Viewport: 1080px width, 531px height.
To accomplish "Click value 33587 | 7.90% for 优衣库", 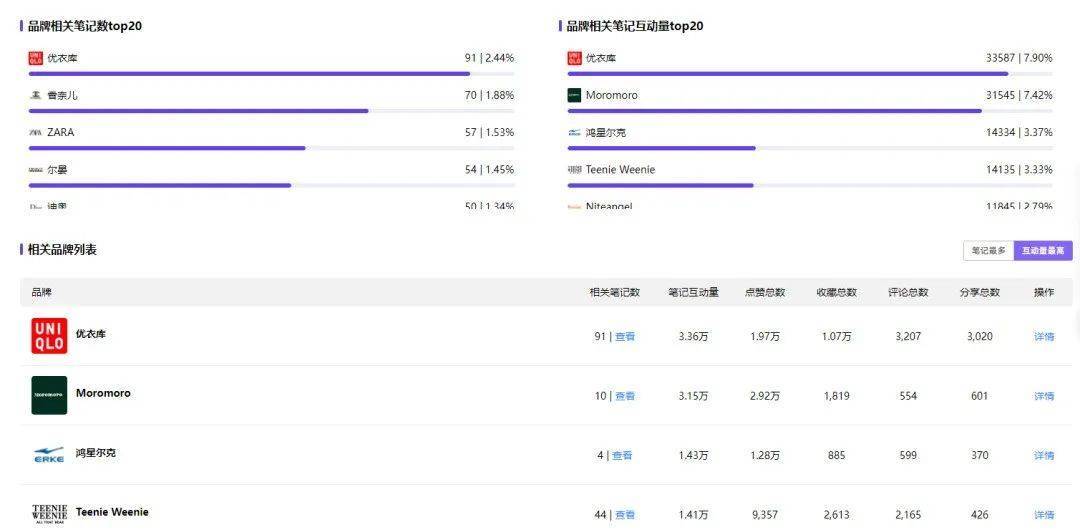I will click(x=1019, y=59).
